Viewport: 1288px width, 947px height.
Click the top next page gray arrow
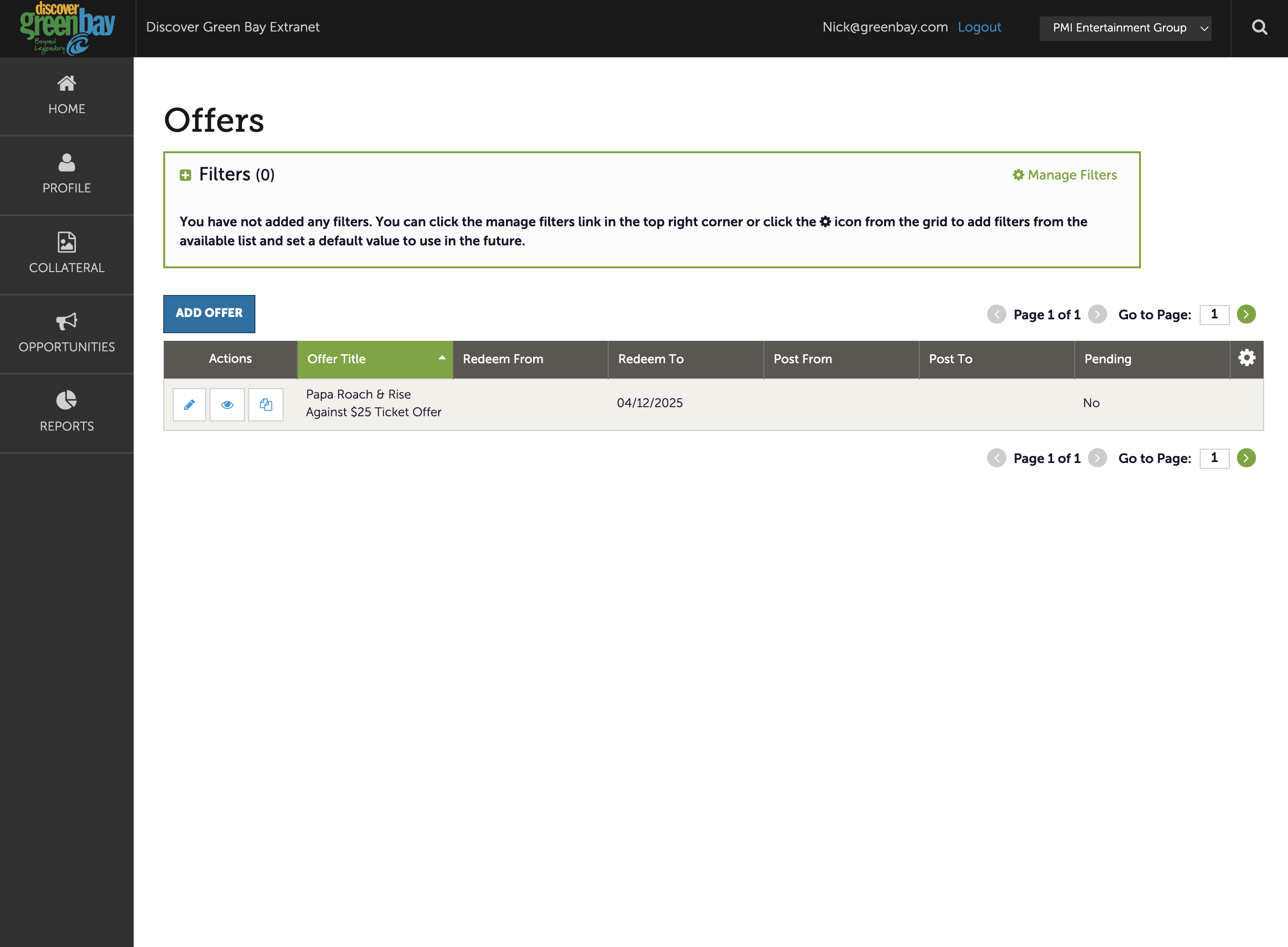(x=1097, y=314)
